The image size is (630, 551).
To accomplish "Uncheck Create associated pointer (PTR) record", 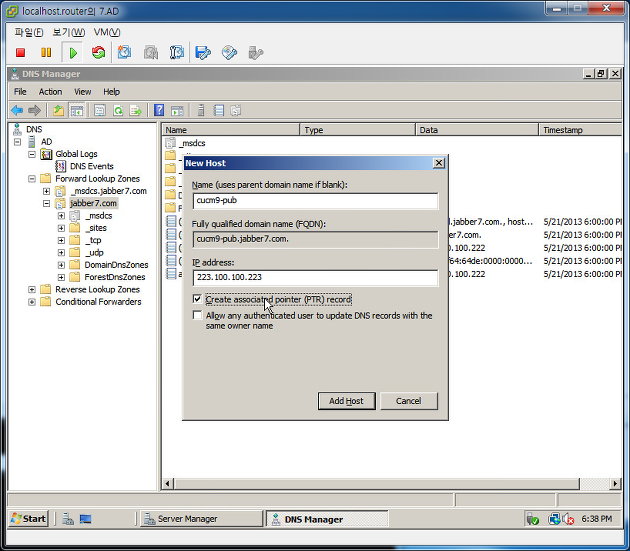I will tap(197, 299).
